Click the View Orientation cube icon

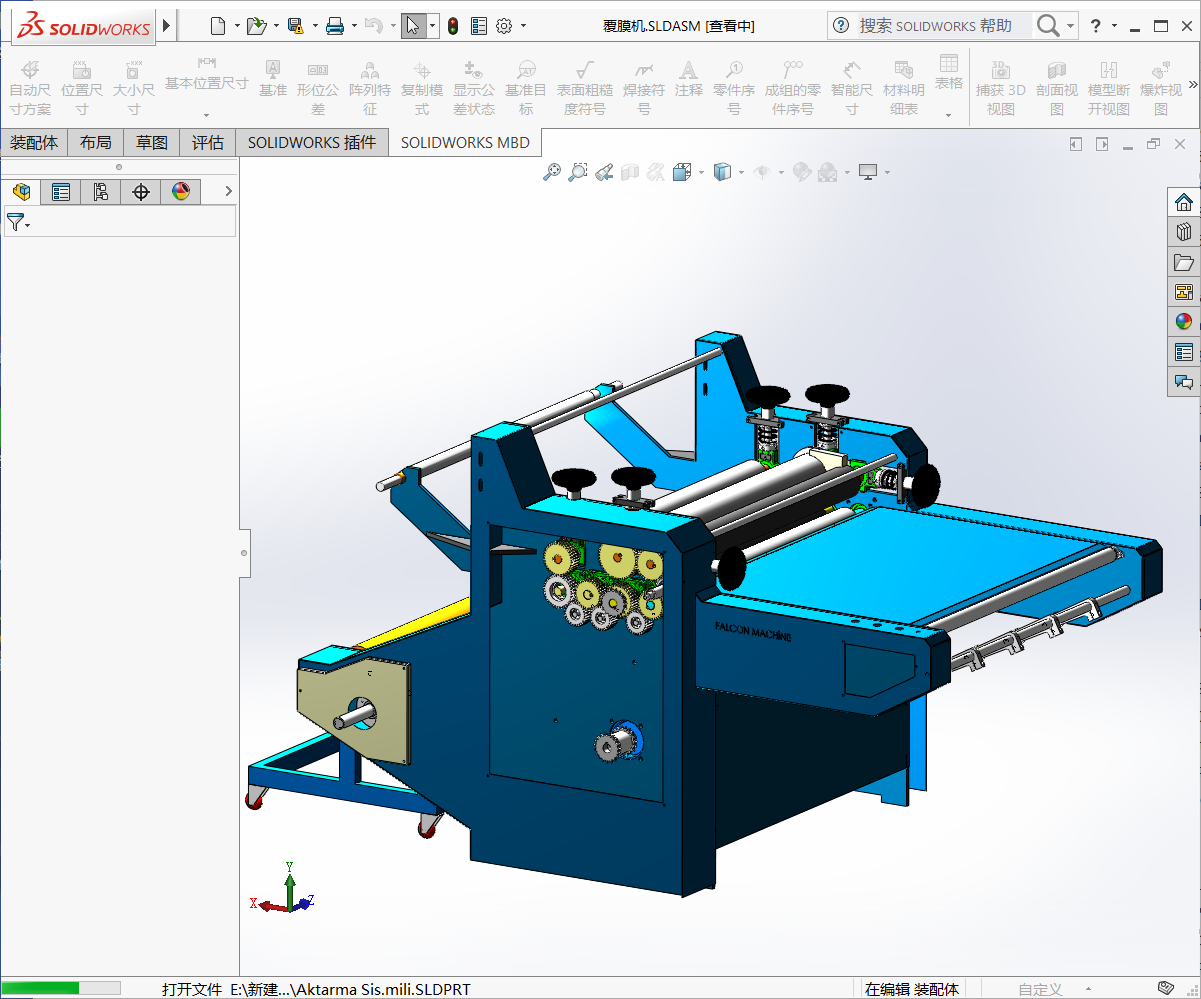(x=682, y=172)
